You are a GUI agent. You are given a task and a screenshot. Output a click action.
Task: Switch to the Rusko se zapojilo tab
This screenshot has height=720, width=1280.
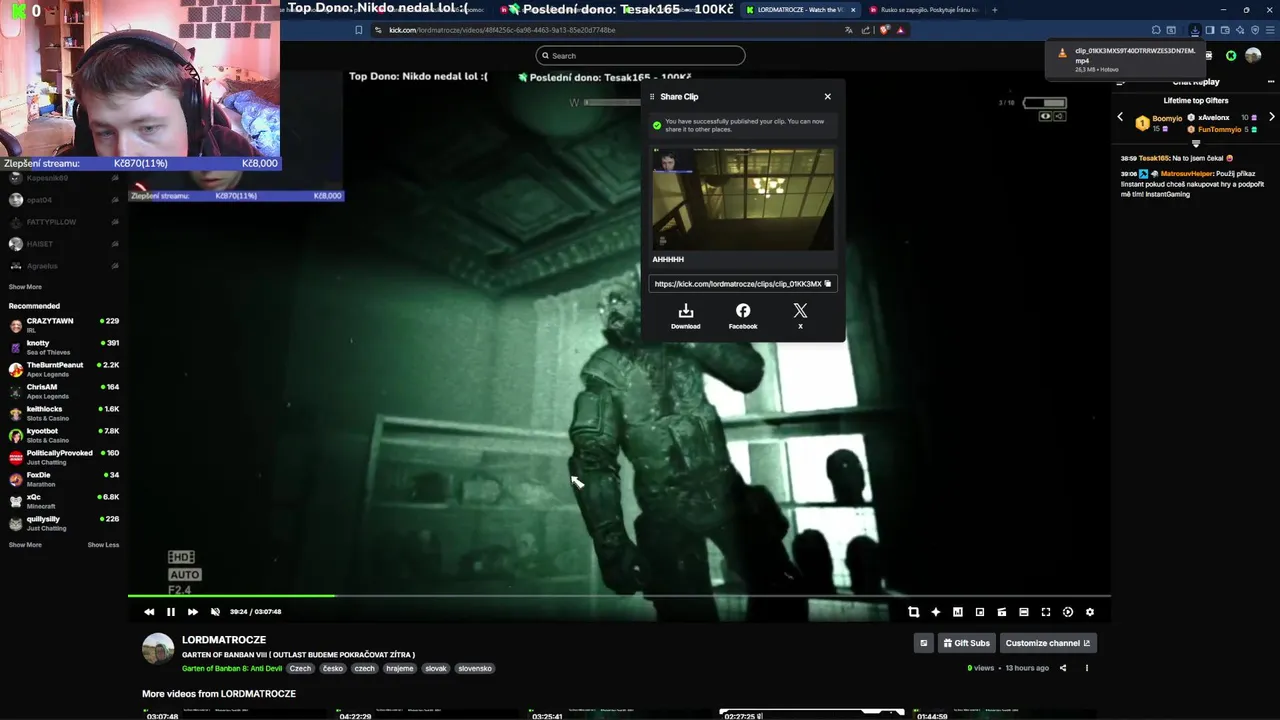point(925,10)
